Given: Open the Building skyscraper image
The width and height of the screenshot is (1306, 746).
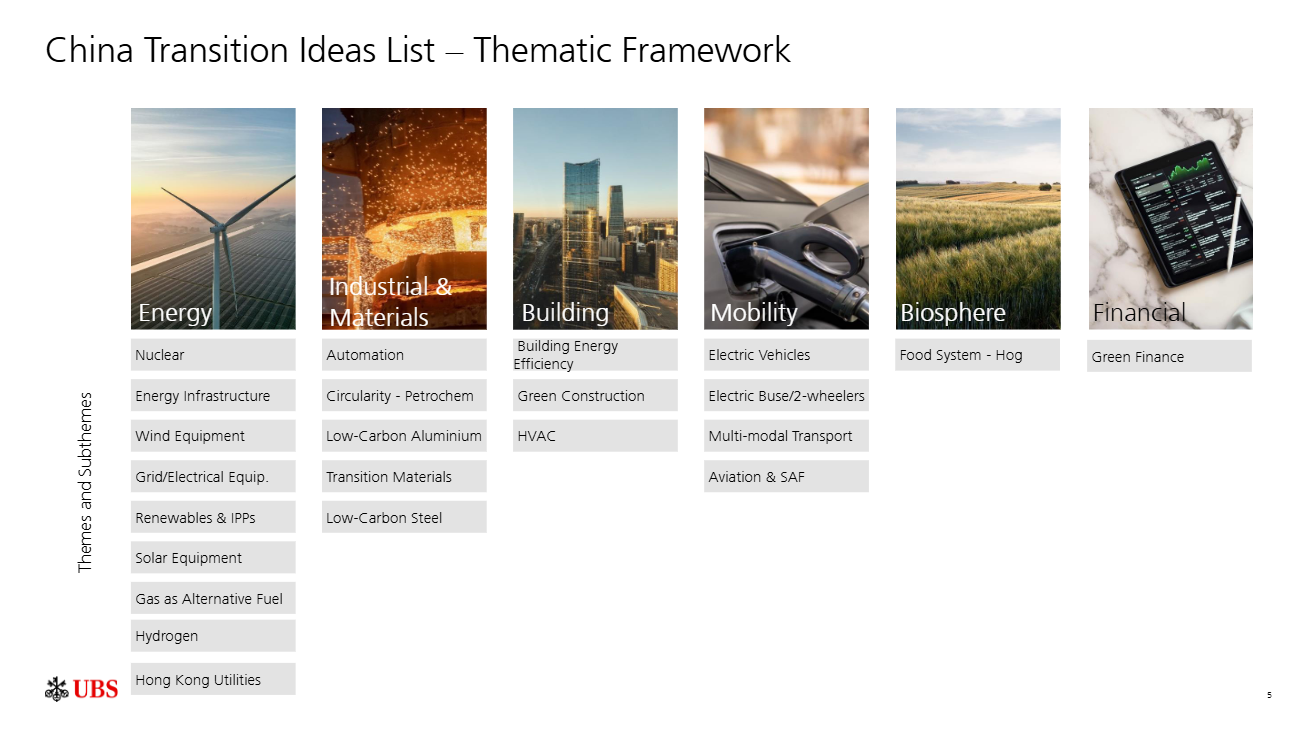Looking at the screenshot, I should coord(595,218).
